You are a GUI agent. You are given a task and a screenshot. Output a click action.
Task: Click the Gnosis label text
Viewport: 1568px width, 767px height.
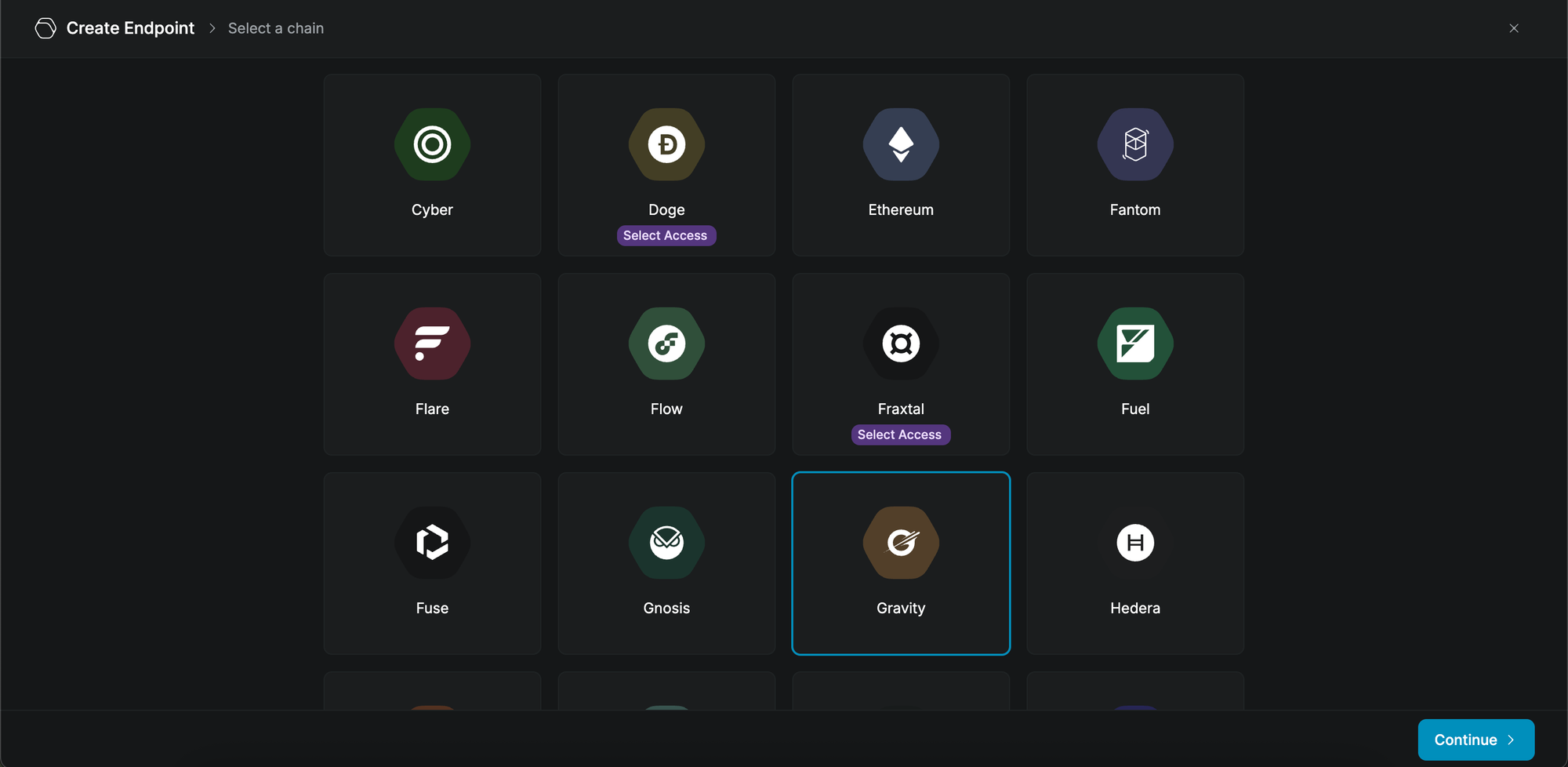click(x=666, y=608)
